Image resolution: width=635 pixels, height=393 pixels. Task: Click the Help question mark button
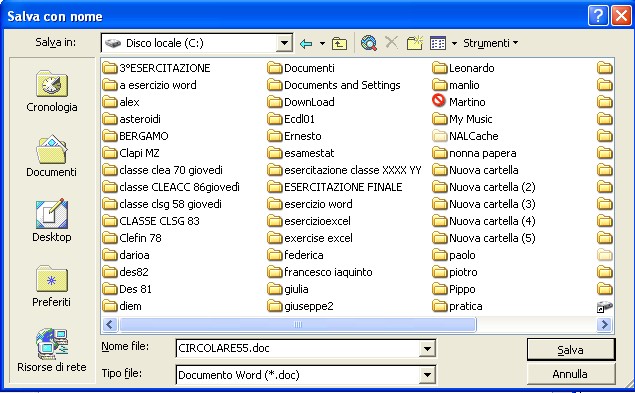coord(598,16)
